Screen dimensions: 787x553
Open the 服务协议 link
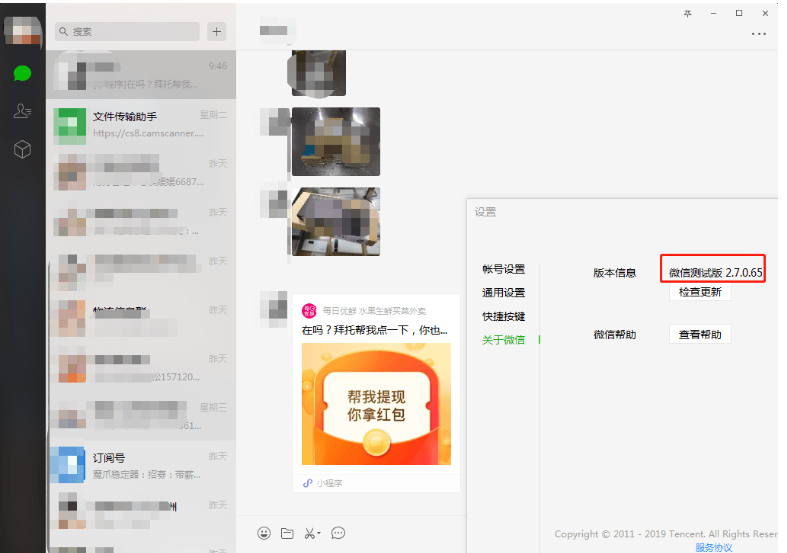[x=714, y=547]
